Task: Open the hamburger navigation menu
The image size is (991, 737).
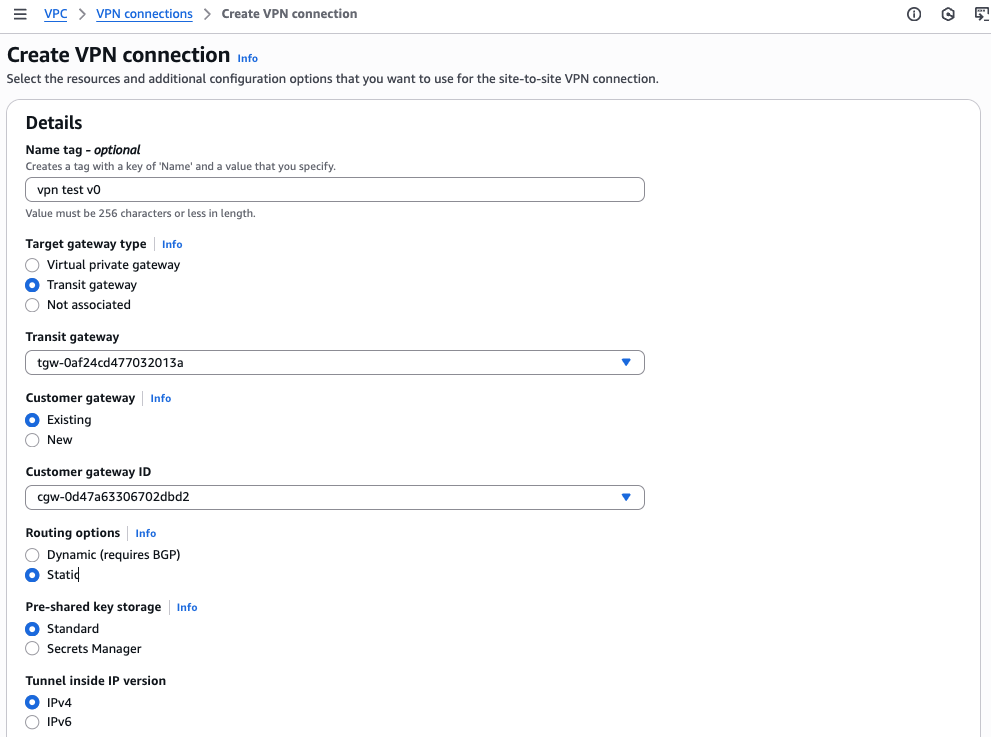Action: click(x=20, y=14)
